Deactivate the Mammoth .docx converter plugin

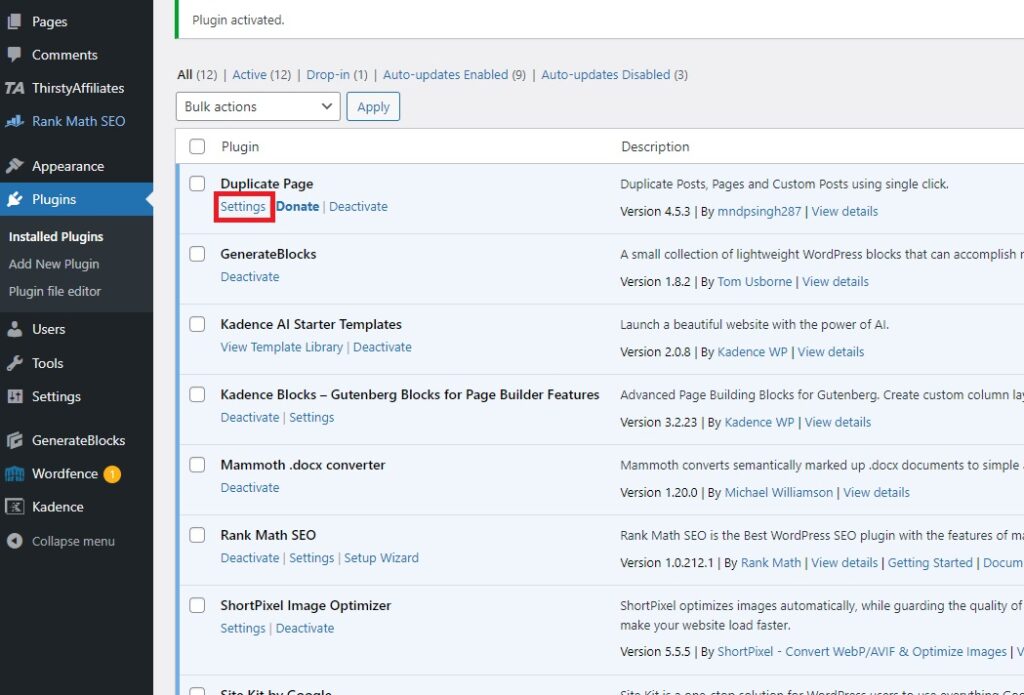[249, 487]
